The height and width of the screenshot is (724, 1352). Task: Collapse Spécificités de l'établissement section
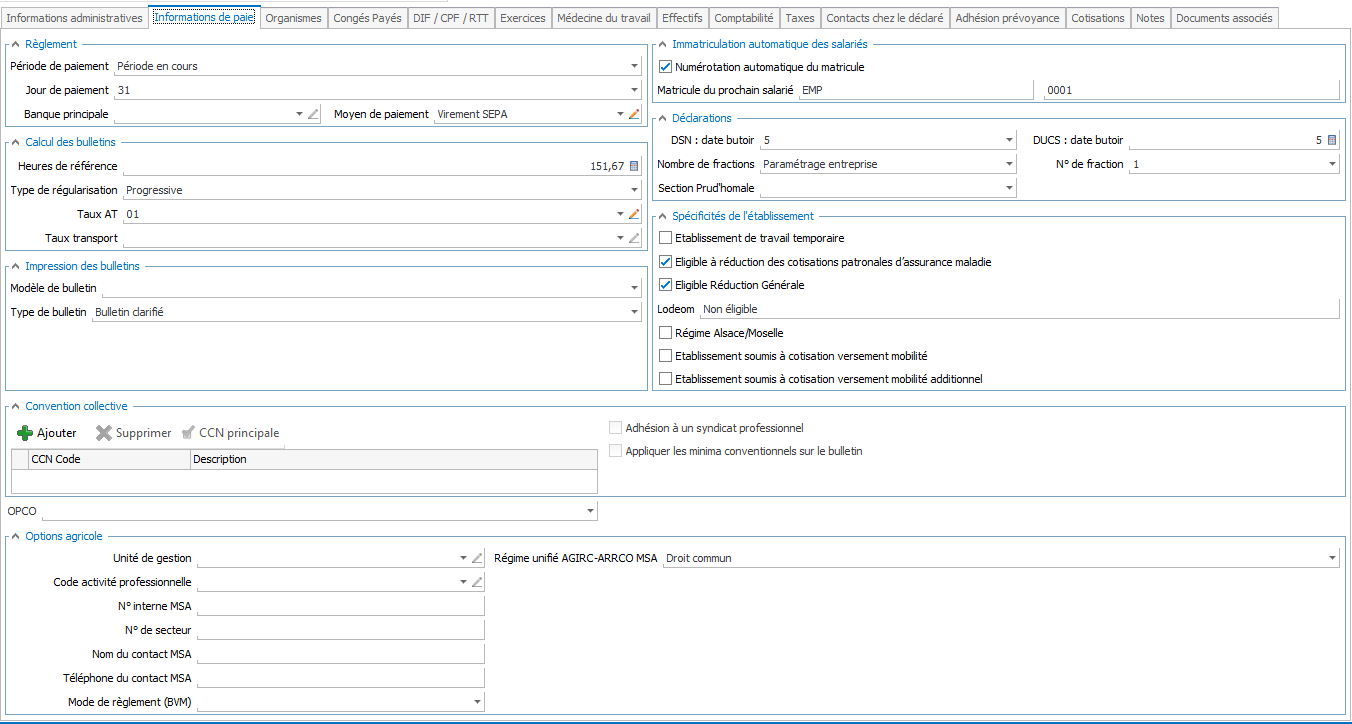[662, 216]
